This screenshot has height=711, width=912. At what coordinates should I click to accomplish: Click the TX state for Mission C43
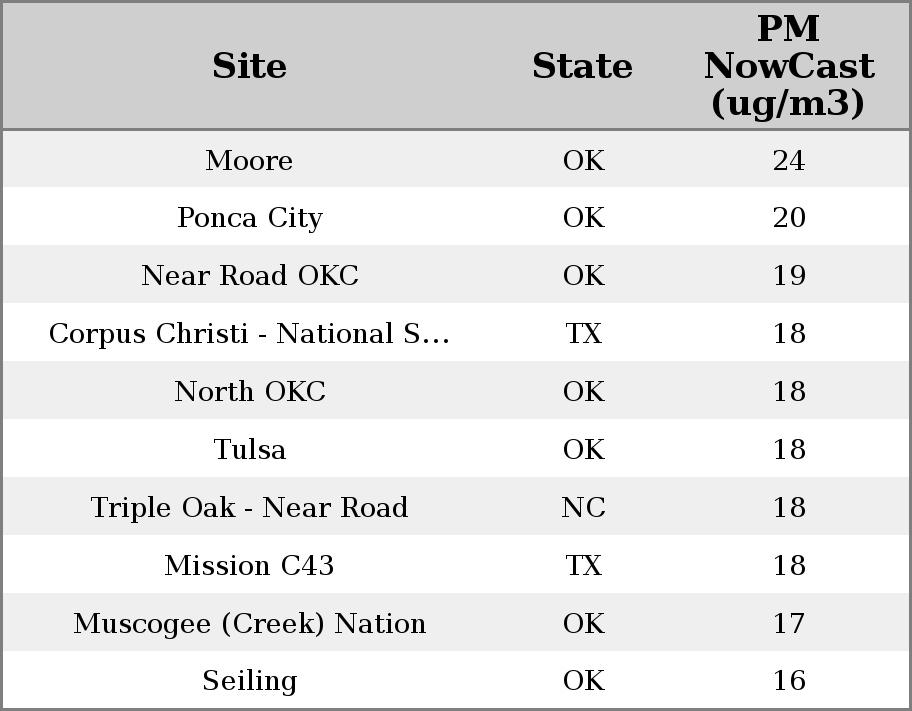pos(583,566)
